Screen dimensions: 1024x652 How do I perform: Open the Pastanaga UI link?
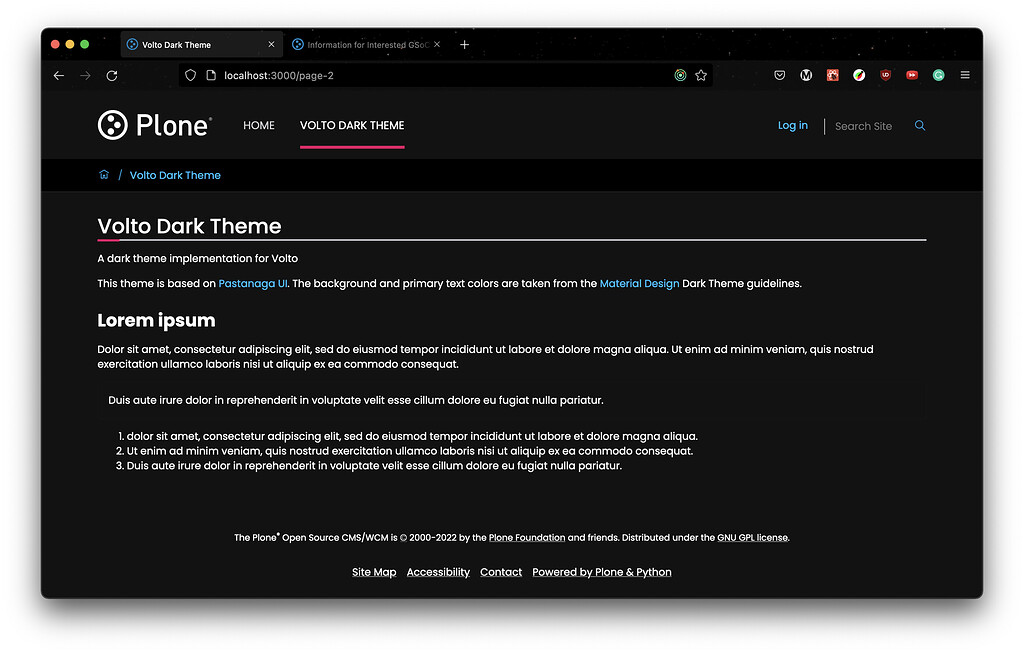[252, 283]
